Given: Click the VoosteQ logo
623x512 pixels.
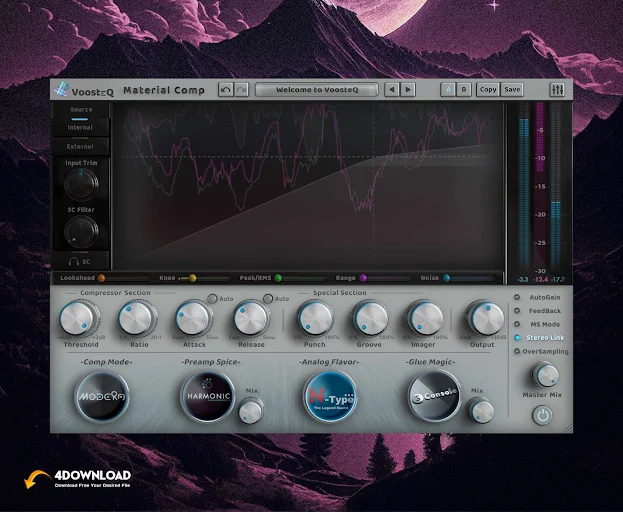Looking at the screenshot, I should pyautogui.click(x=84, y=90).
